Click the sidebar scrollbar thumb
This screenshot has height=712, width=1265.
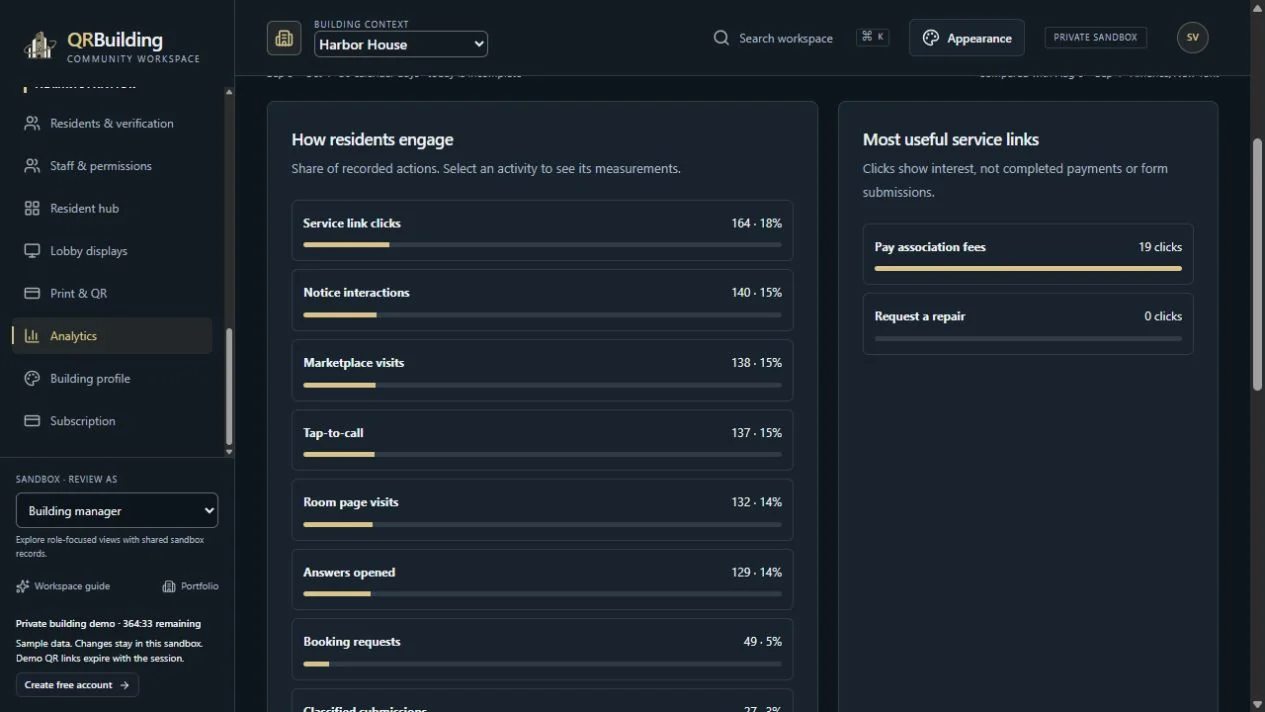click(x=229, y=386)
